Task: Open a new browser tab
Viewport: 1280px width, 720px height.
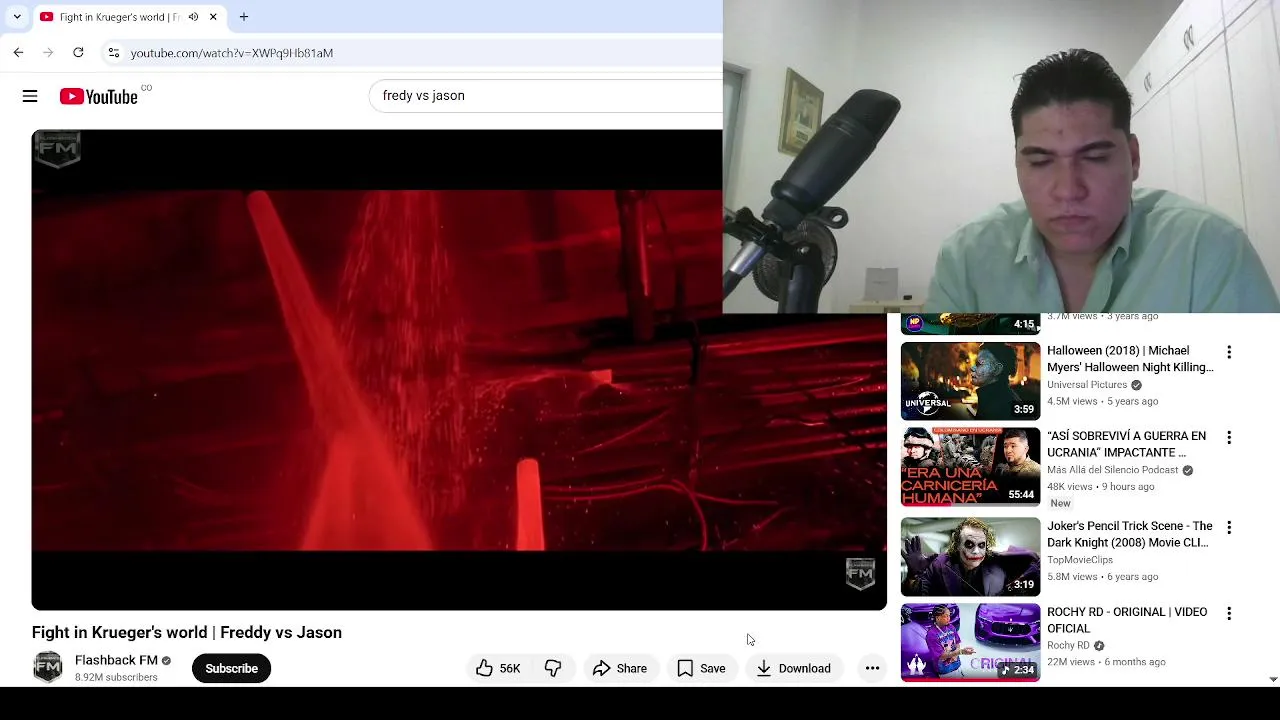Action: (243, 17)
